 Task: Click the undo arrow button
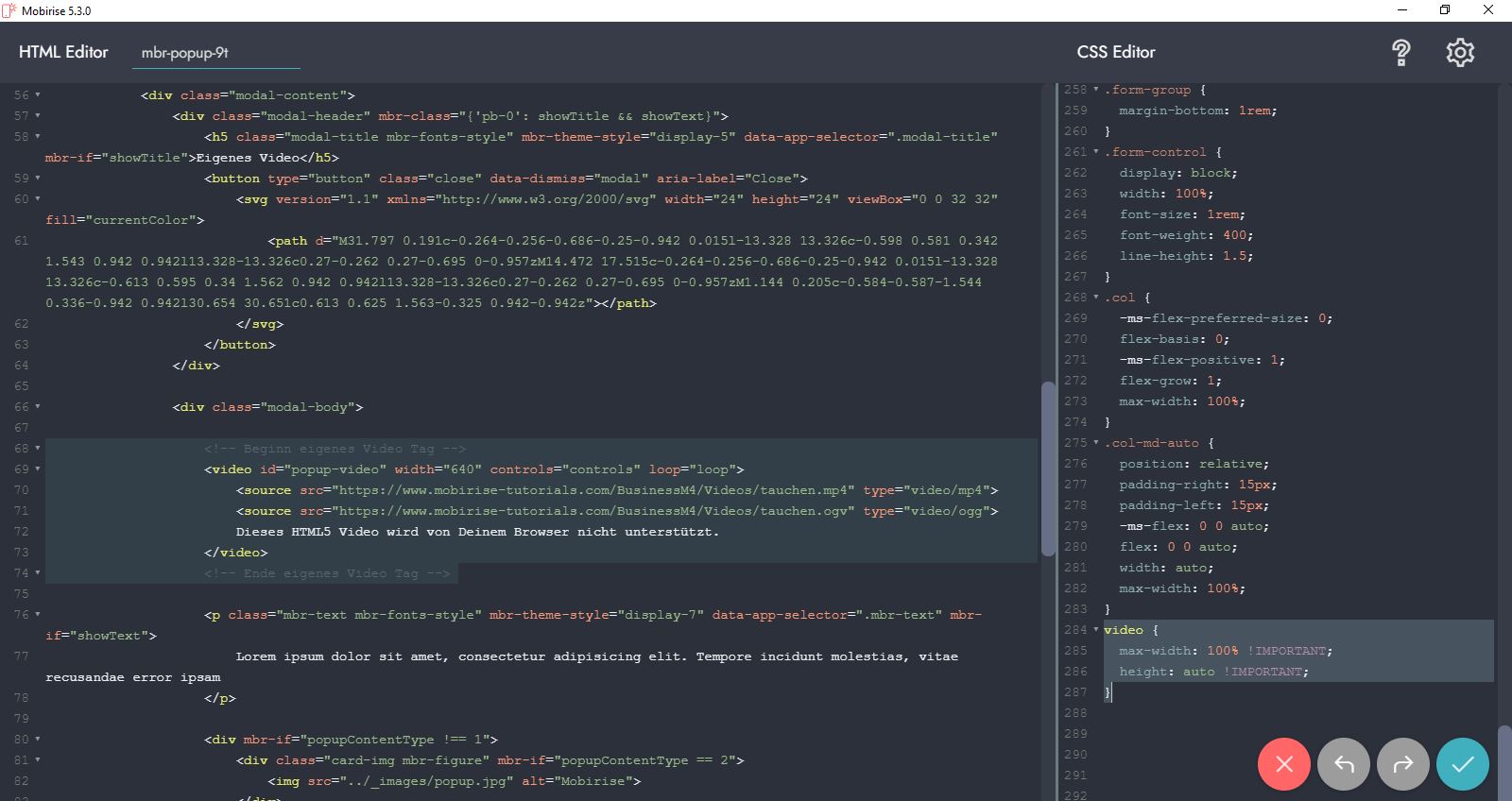[1343, 764]
